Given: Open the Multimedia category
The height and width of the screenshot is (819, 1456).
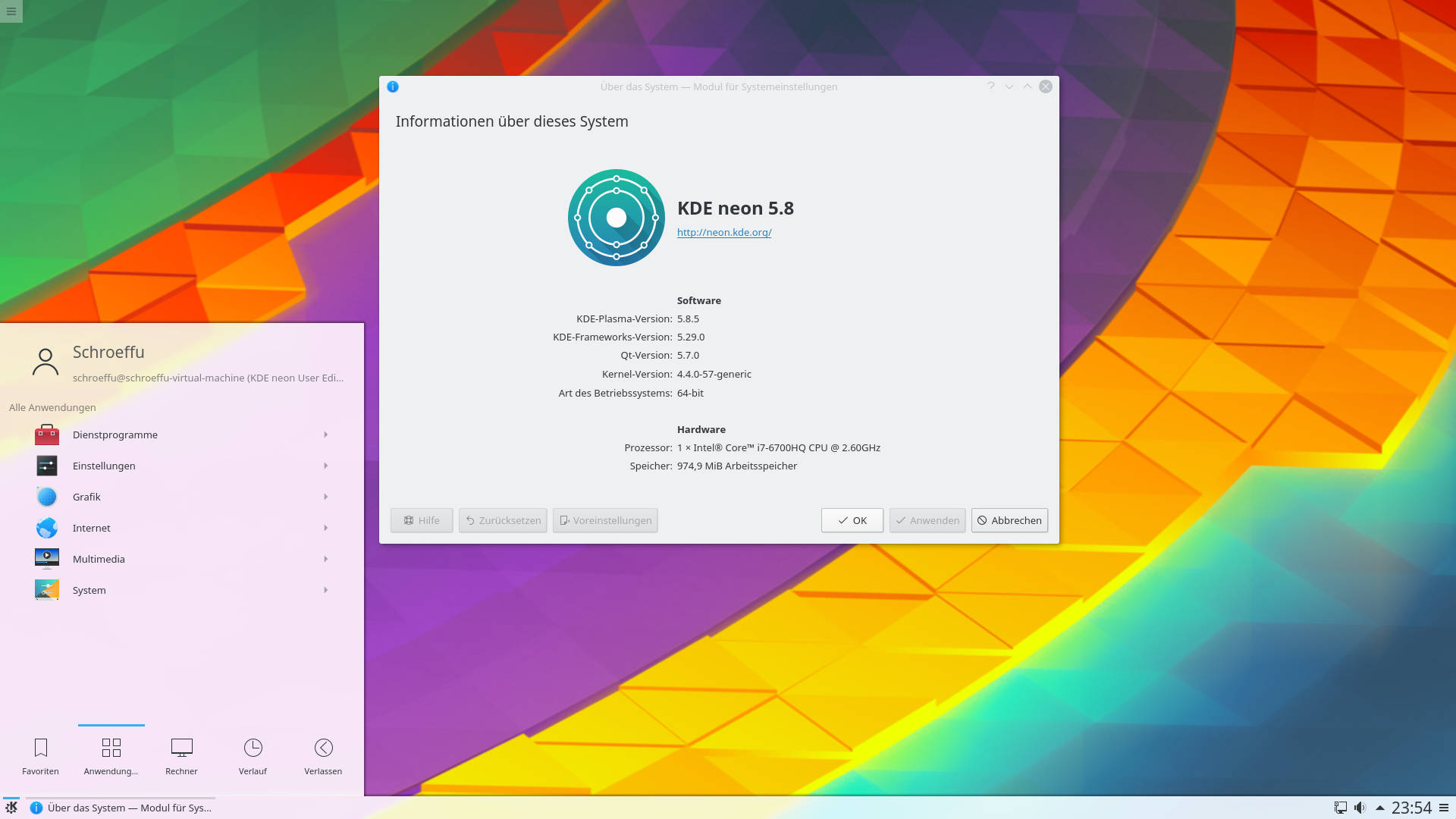Looking at the screenshot, I should [x=182, y=559].
